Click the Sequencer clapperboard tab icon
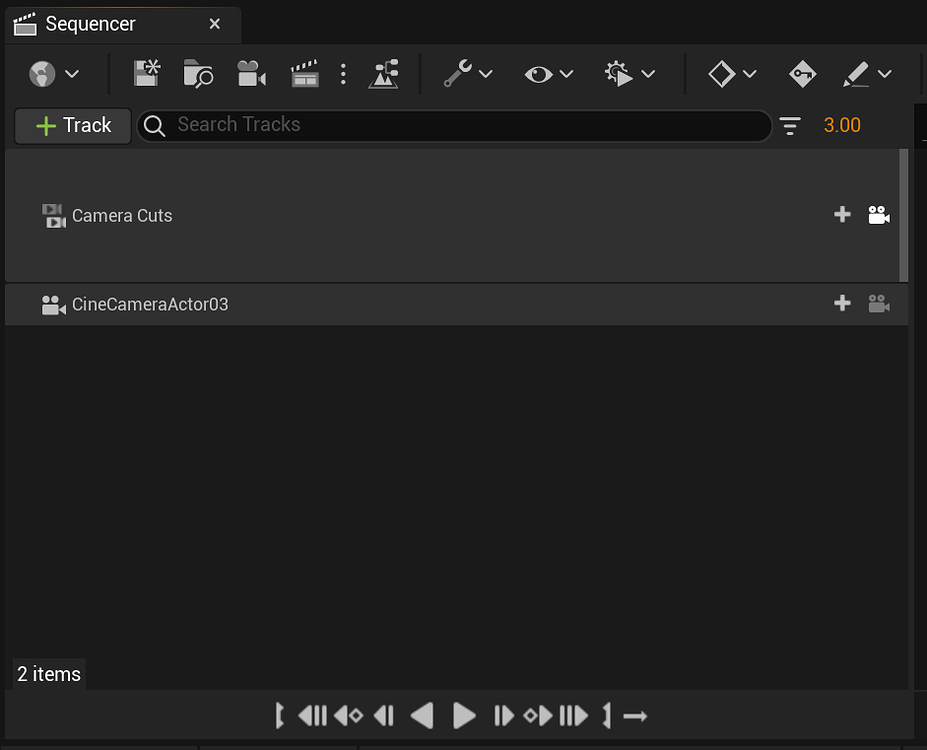 (x=25, y=25)
